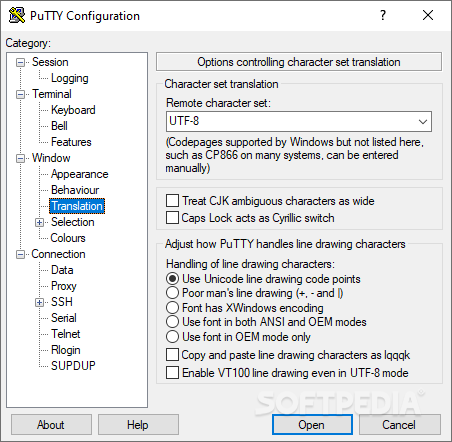The image size is (452, 442).
Task: Select Font has XWindows encoding option
Action: click(x=172, y=307)
